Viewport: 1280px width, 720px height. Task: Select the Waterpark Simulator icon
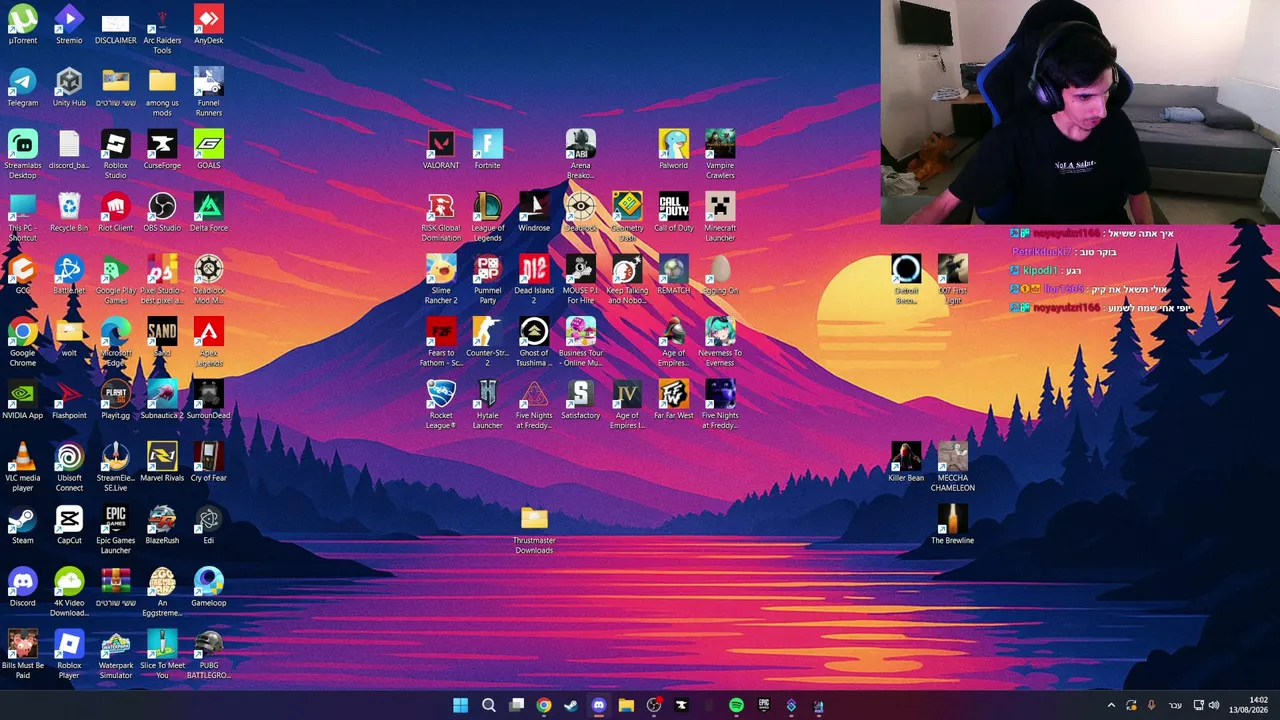point(115,655)
